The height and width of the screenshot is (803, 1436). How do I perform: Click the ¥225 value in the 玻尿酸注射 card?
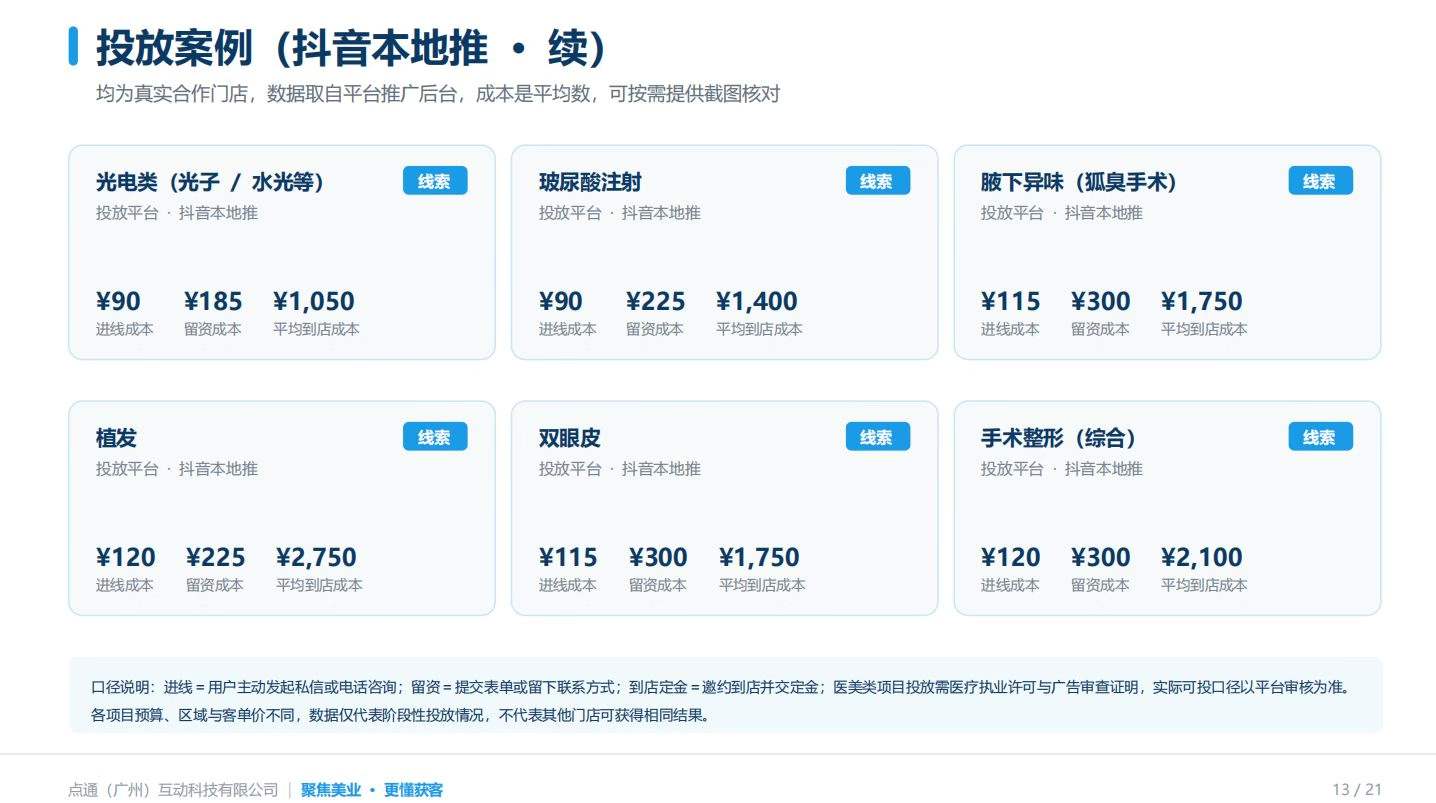click(x=656, y=301)
